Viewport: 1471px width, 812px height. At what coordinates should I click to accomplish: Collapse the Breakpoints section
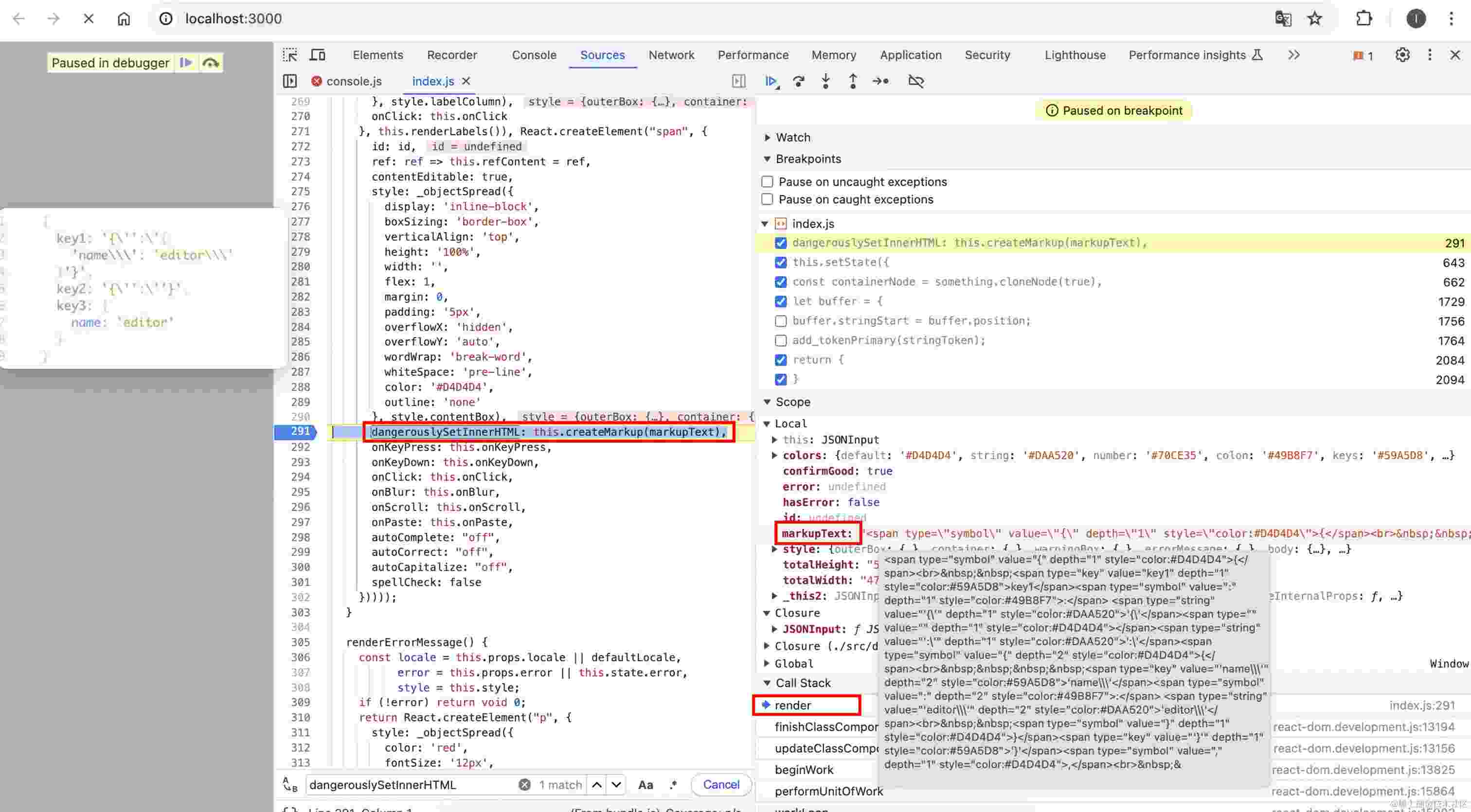pos(768,159)
